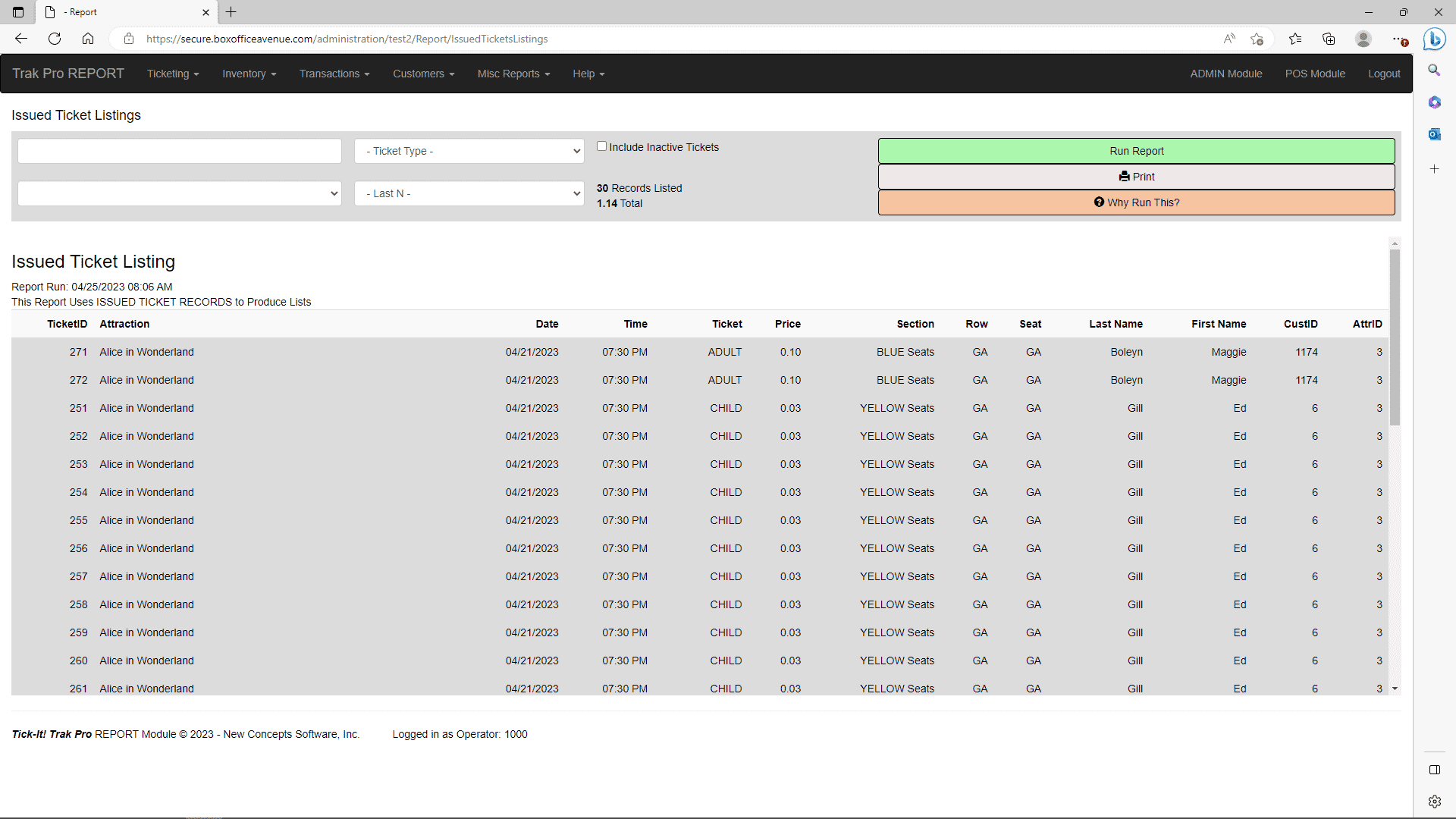Open read aloud from address bar
Screen dimensions: 1456x819
1229,39
